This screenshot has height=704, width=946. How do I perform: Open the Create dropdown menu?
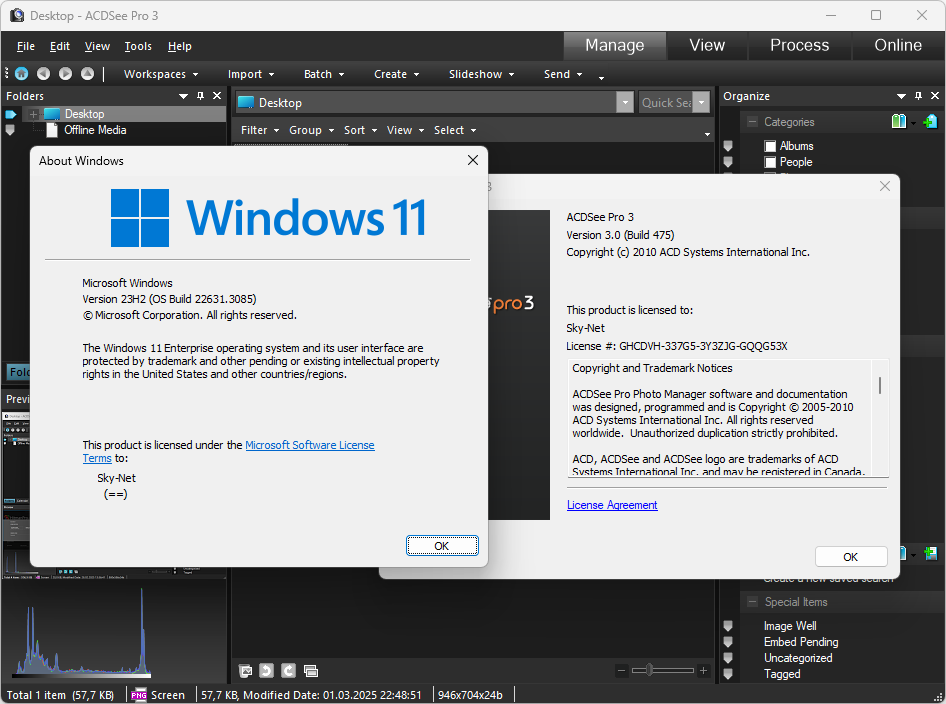(x=396, y=74)
